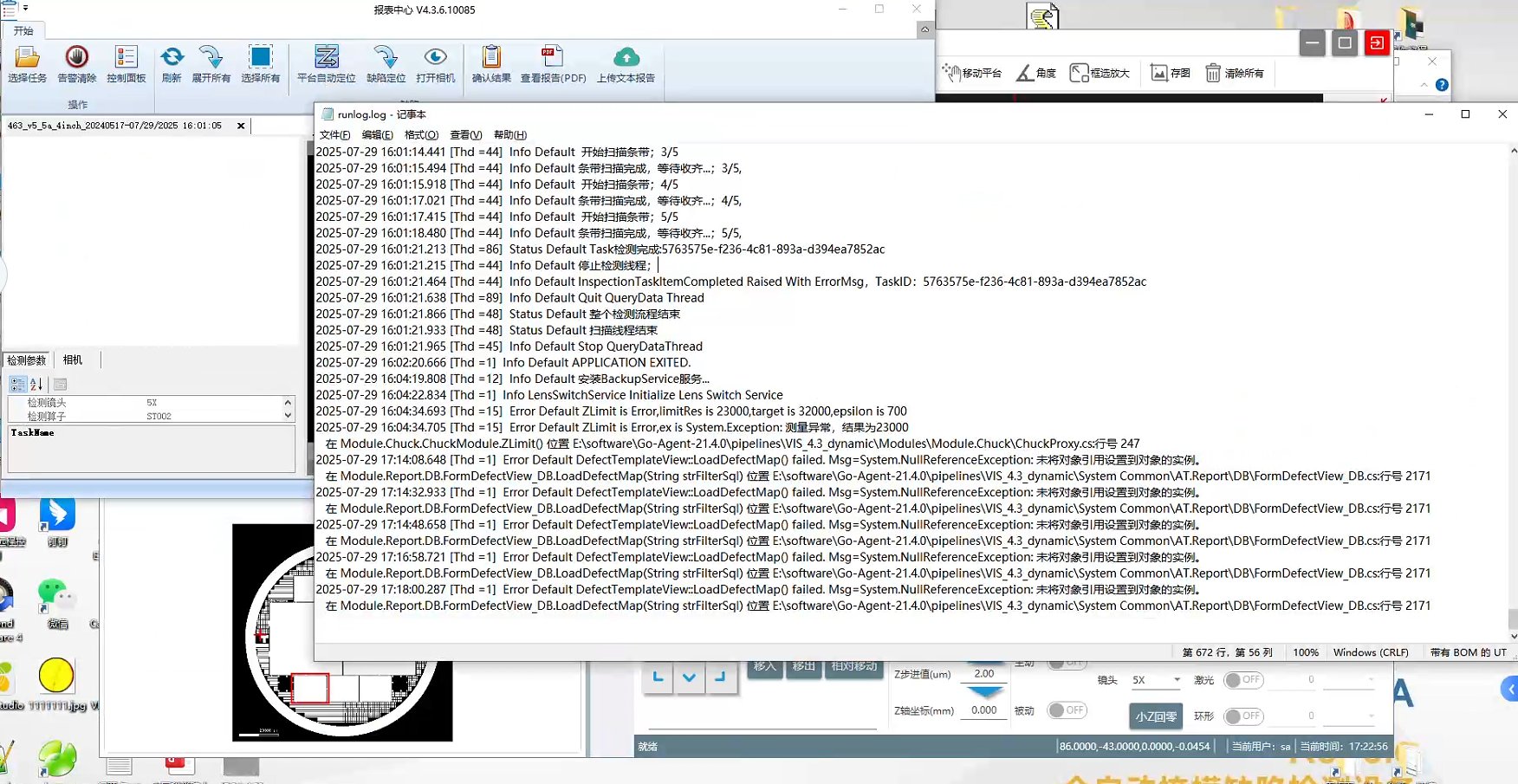Click 平台自动定位 platform auto-locate icon

(327, 58)
